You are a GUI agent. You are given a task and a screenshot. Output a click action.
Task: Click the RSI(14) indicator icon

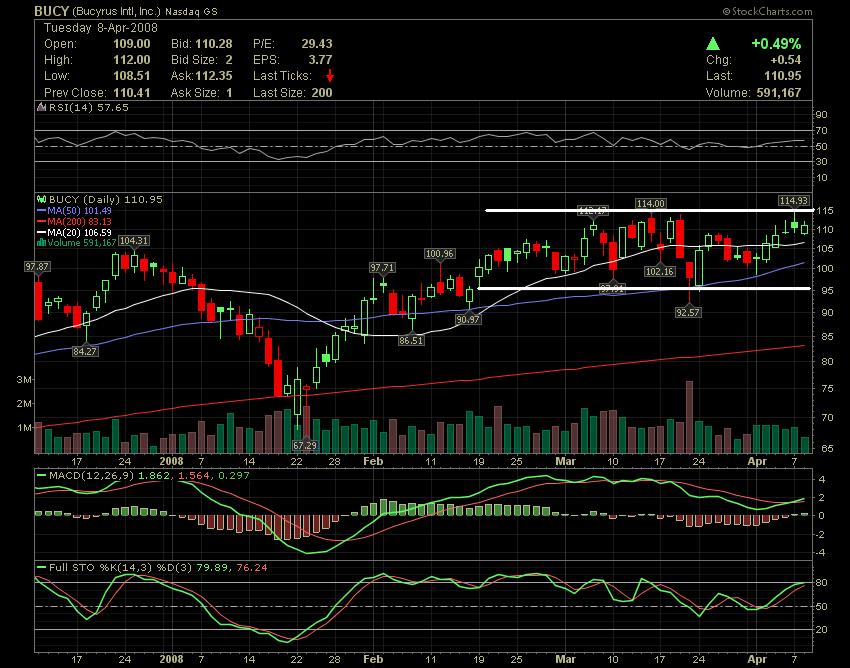41,107
